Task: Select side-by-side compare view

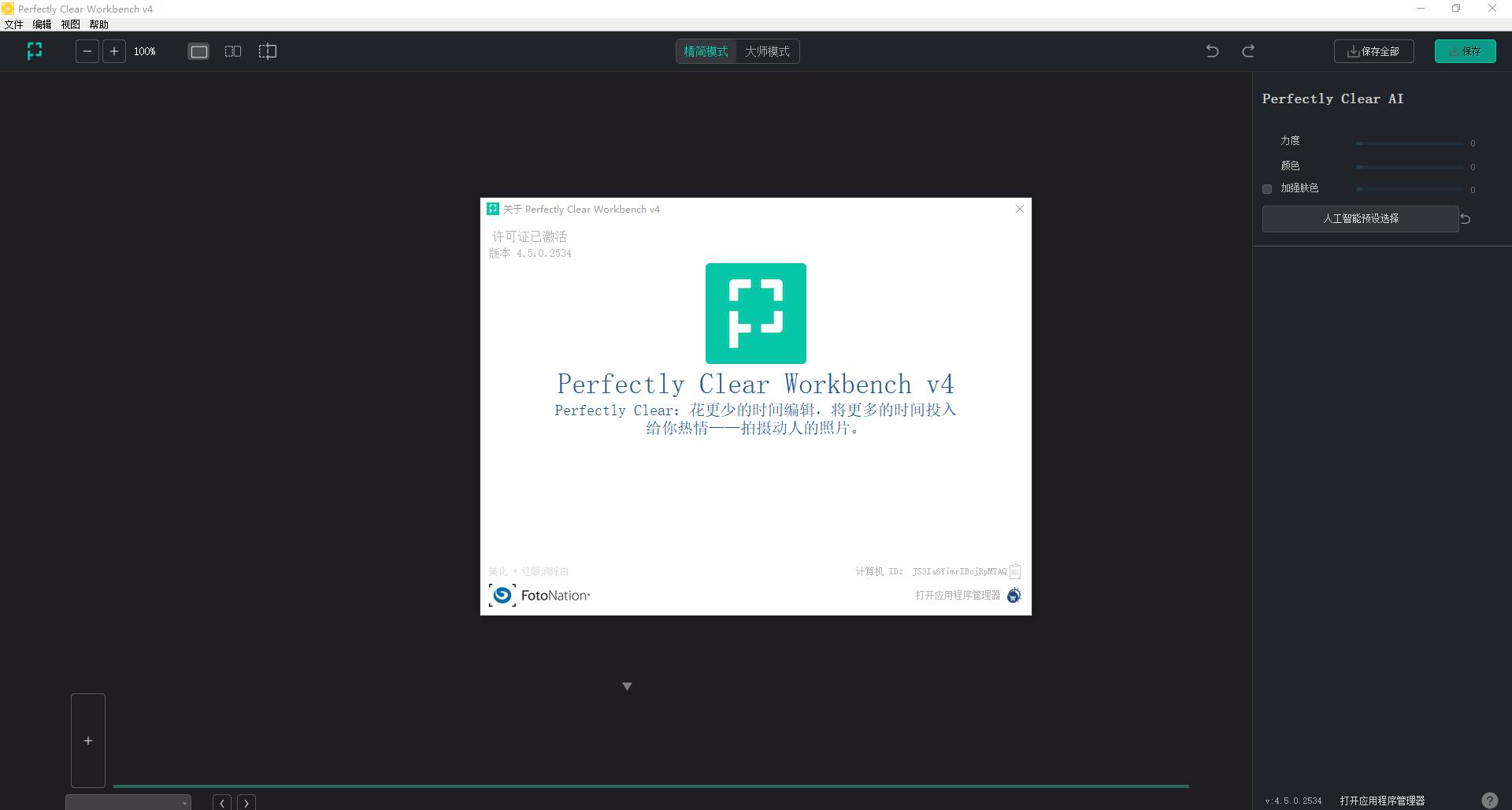Action: 233,51
